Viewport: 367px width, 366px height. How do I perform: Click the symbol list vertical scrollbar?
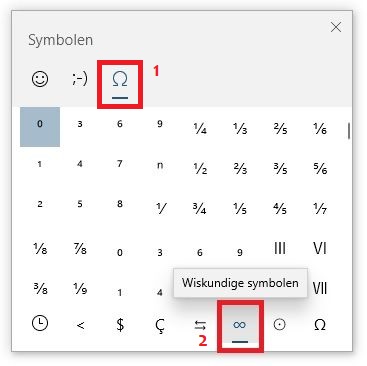tap(349, 131)
